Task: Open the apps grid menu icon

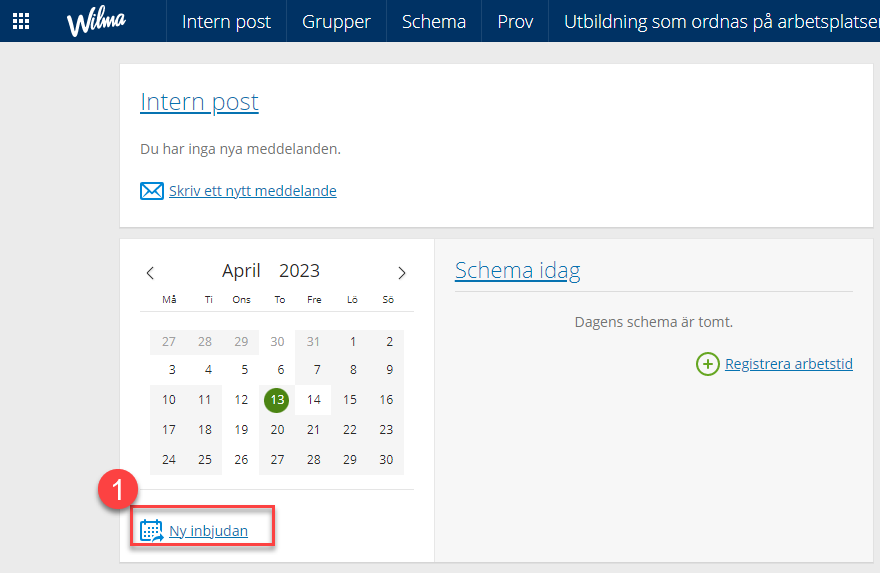Action: [21, 21]
